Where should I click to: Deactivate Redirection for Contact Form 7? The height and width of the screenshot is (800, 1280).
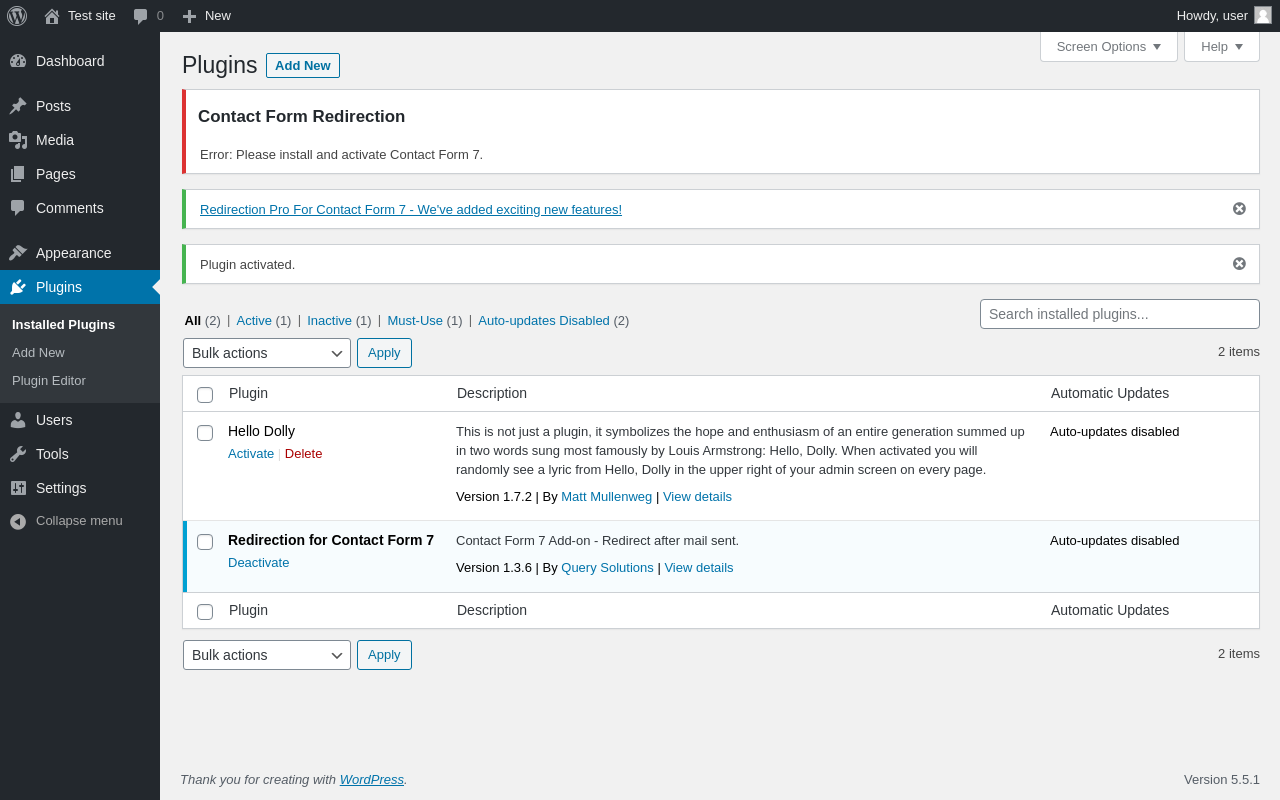click(x=258, y=563)
